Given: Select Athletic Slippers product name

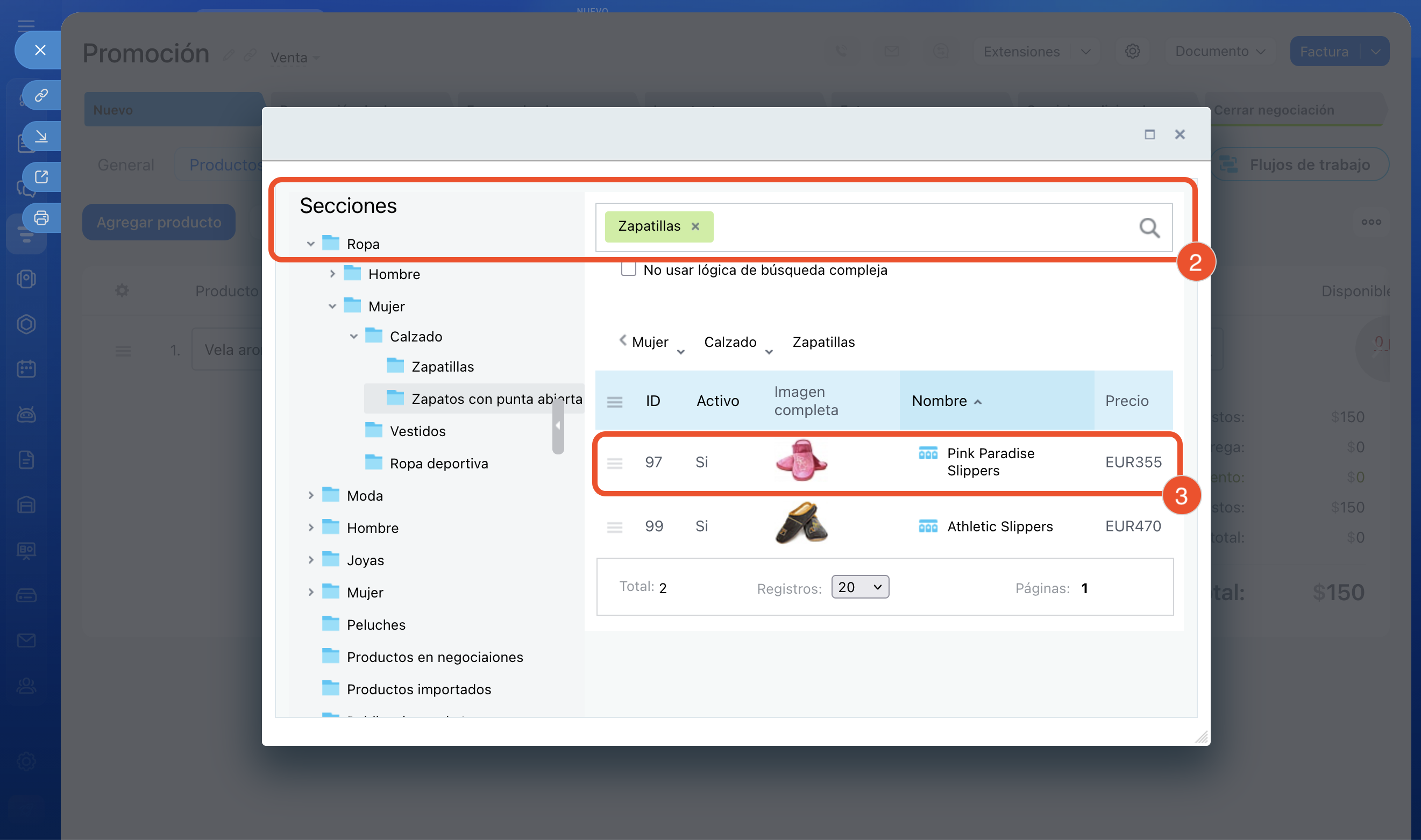Looking at the screenshot, I should click(x=1000, y=526).
